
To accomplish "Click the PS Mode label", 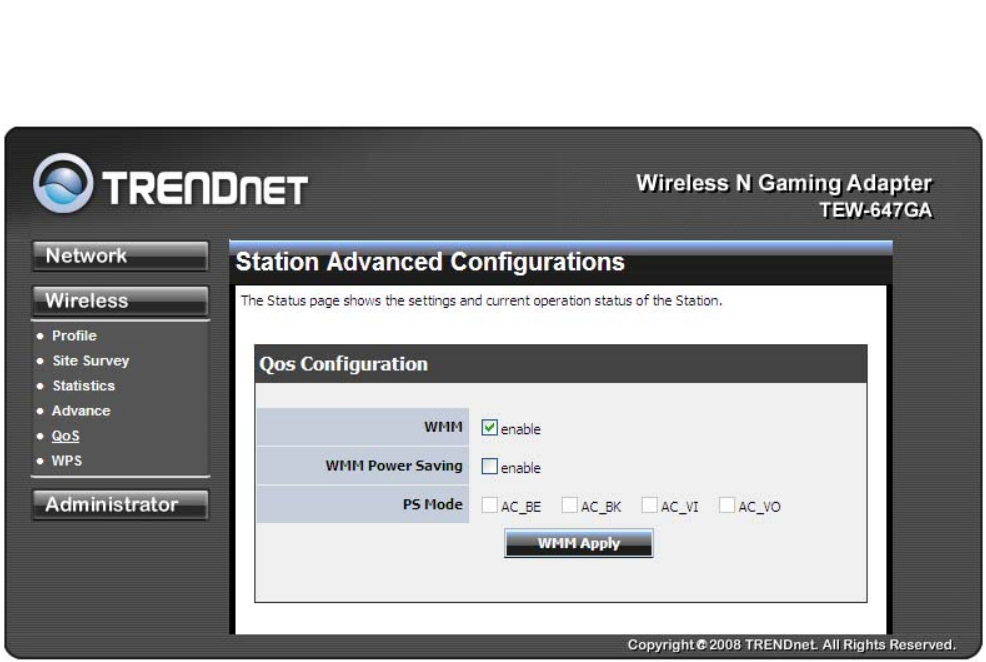I will [x=433, y=504].
